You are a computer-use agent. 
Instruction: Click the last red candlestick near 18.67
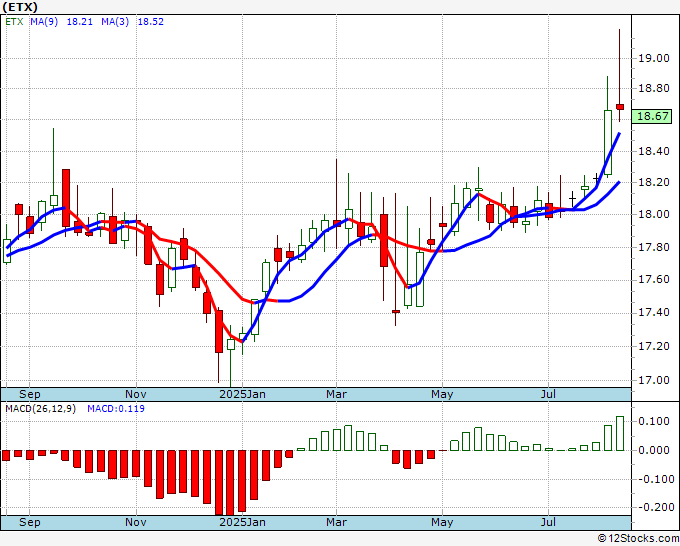(x=620, y=107)
